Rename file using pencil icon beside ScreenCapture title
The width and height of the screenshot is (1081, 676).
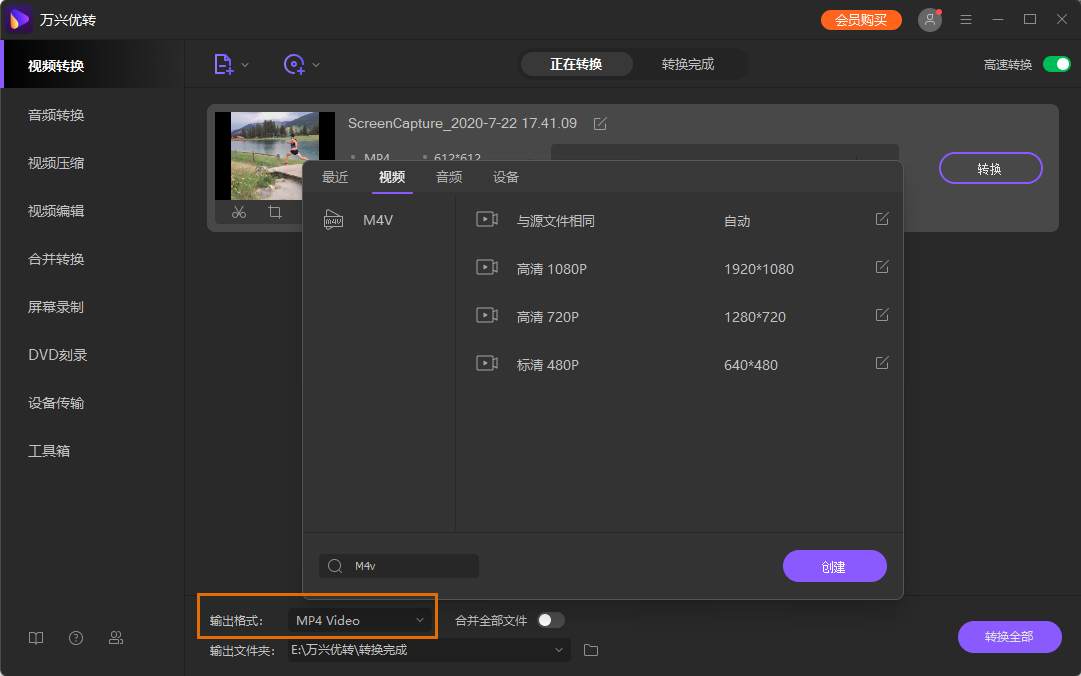pos(600,124)
